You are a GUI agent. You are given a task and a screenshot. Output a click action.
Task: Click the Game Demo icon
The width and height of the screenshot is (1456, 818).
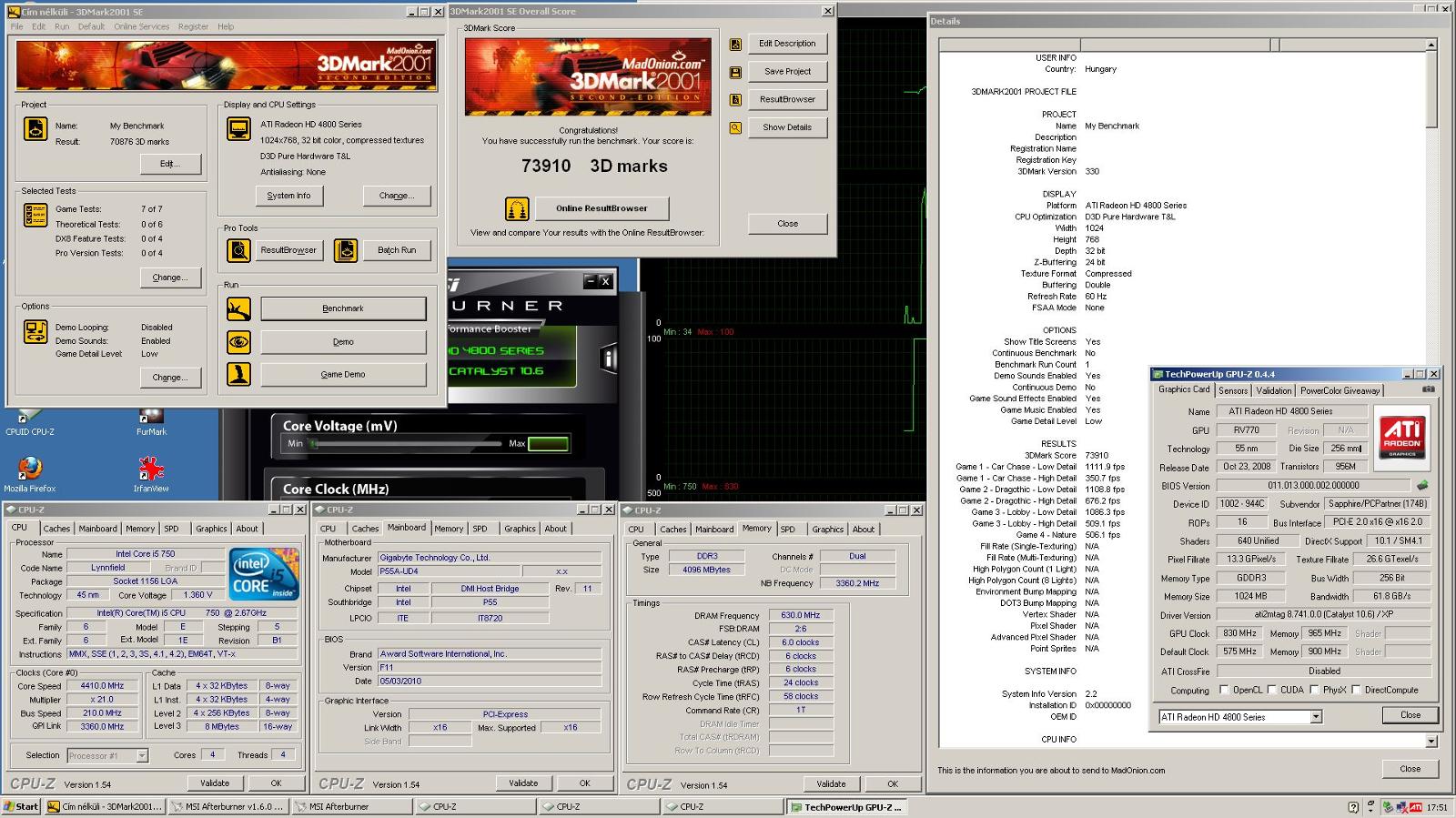click(238, 374)
